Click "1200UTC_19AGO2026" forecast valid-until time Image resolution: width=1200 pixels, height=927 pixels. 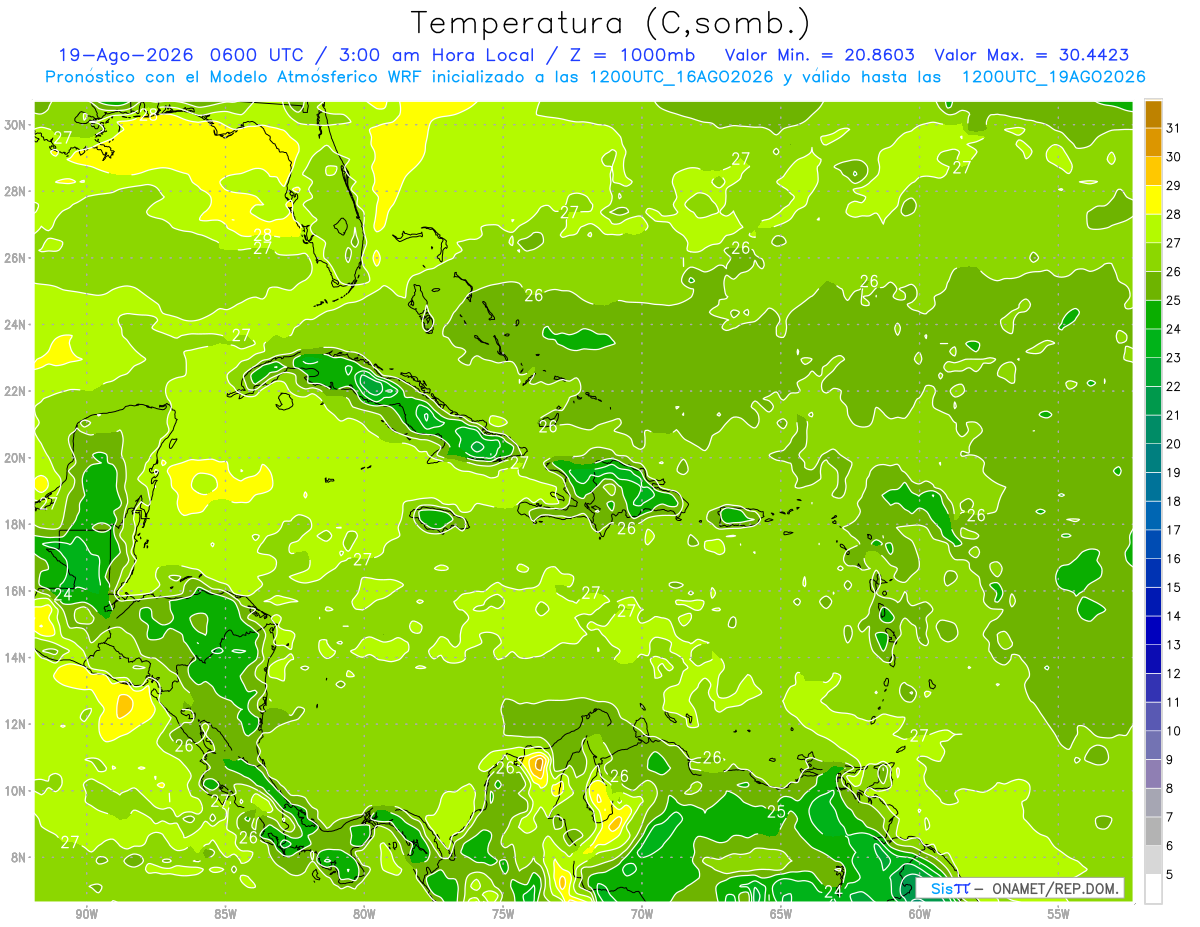coord(1053,77)
